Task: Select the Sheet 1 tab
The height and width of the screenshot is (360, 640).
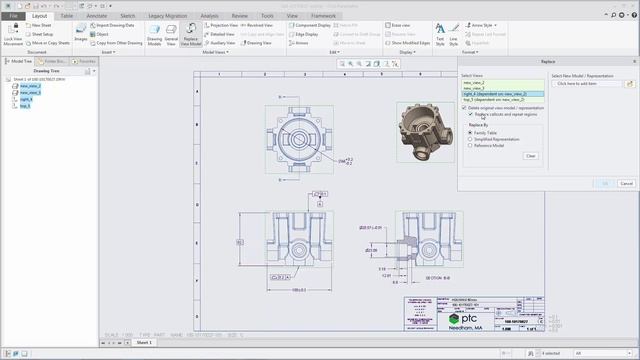Action: pyautogui.click(x=144, y=342)
